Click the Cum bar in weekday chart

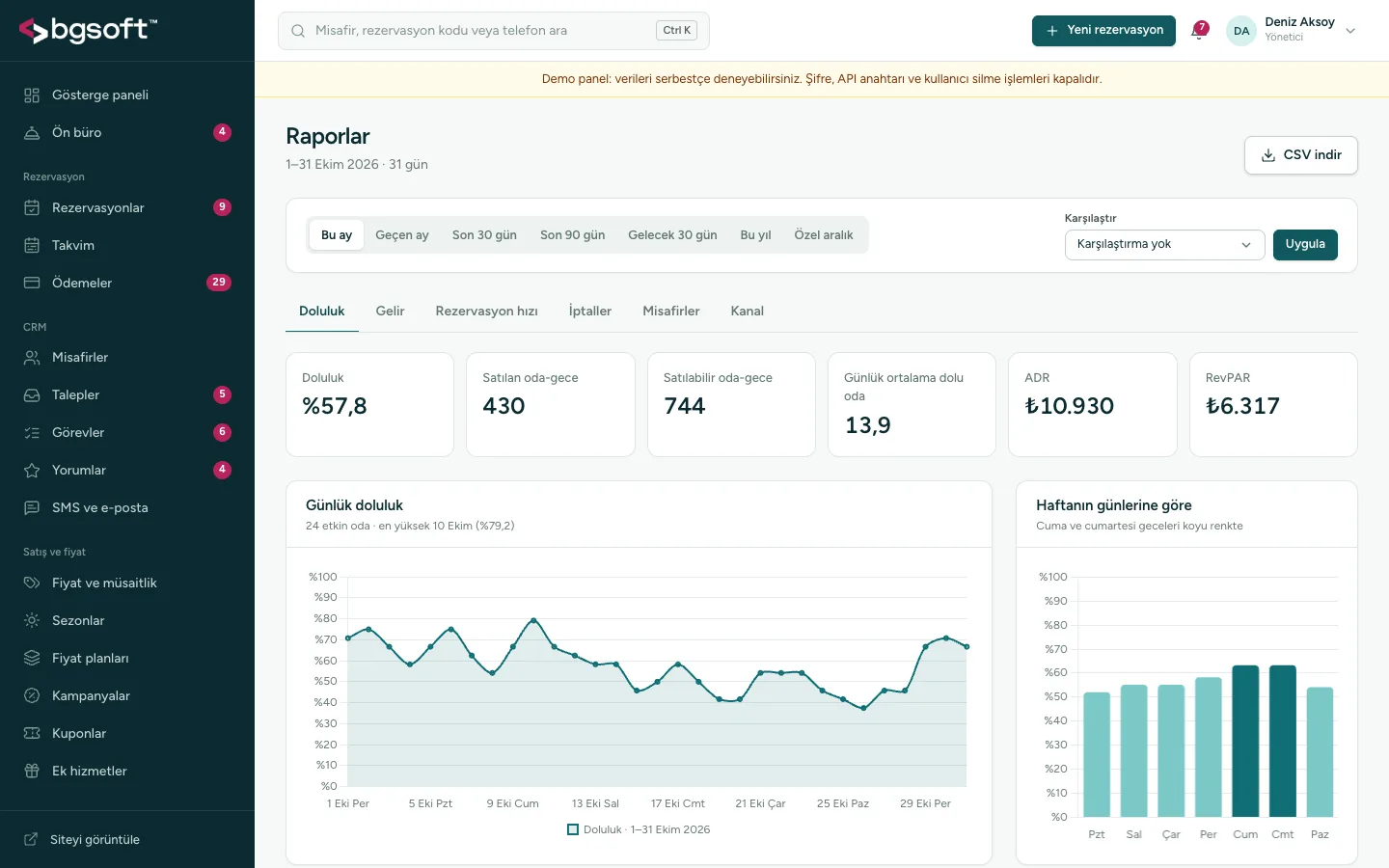(1245, 741)
